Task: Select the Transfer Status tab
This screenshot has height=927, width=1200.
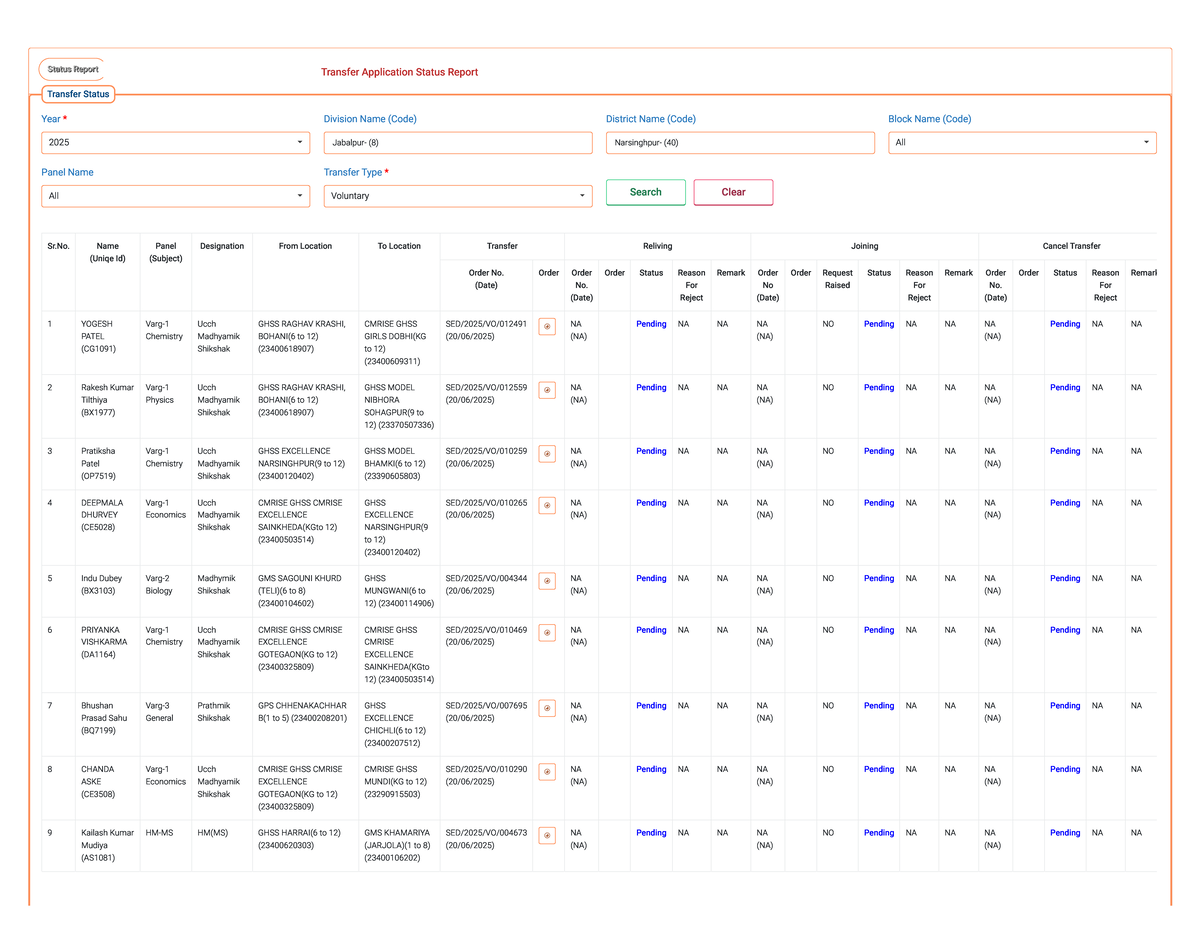Action: click(x=78, y=94)
